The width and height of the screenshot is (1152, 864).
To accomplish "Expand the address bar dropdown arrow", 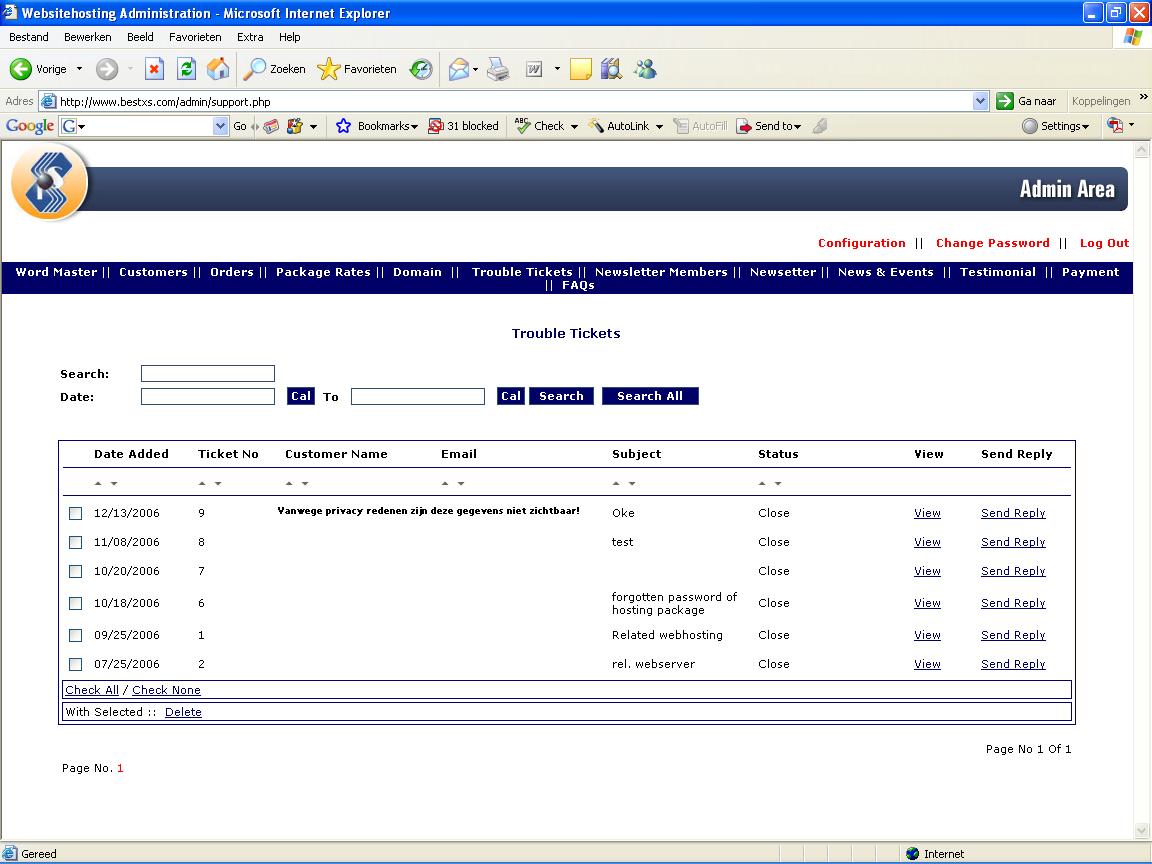I will (x=980, y=101).
